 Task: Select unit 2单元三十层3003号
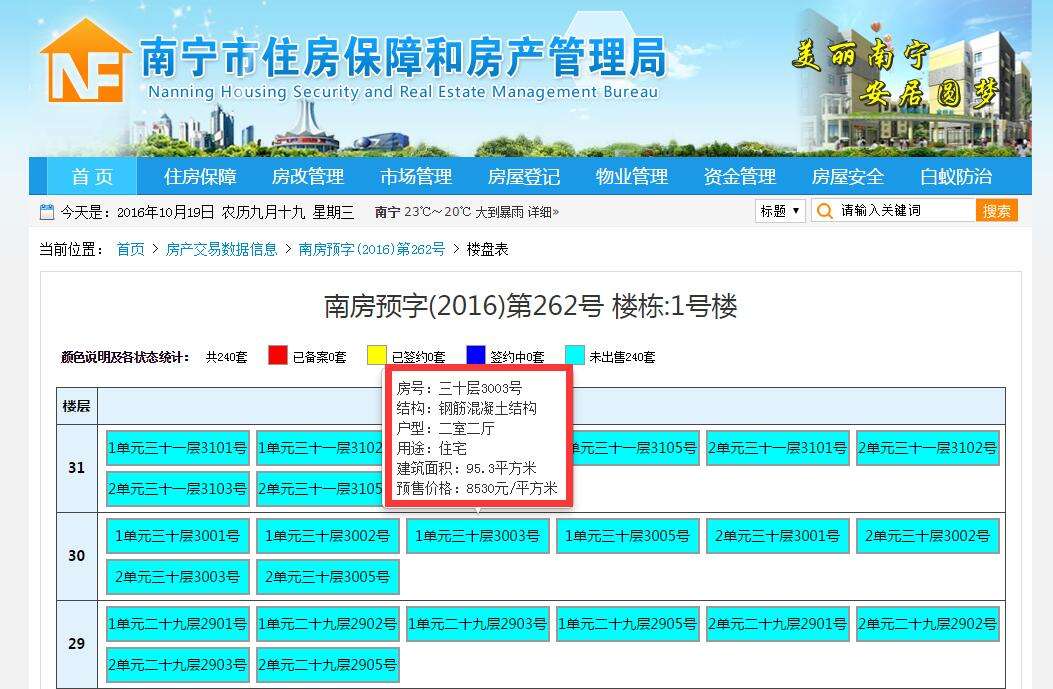coord(178,577)
